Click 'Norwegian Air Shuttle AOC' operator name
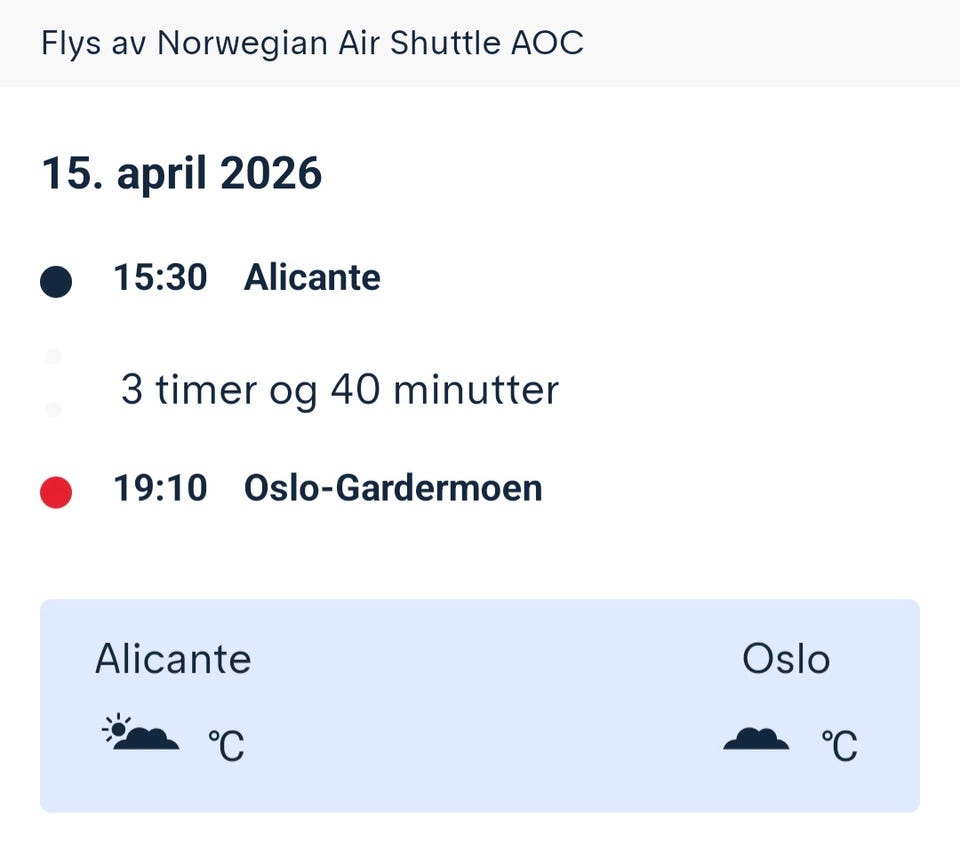The image size is (960, 844). coord(371,44)
